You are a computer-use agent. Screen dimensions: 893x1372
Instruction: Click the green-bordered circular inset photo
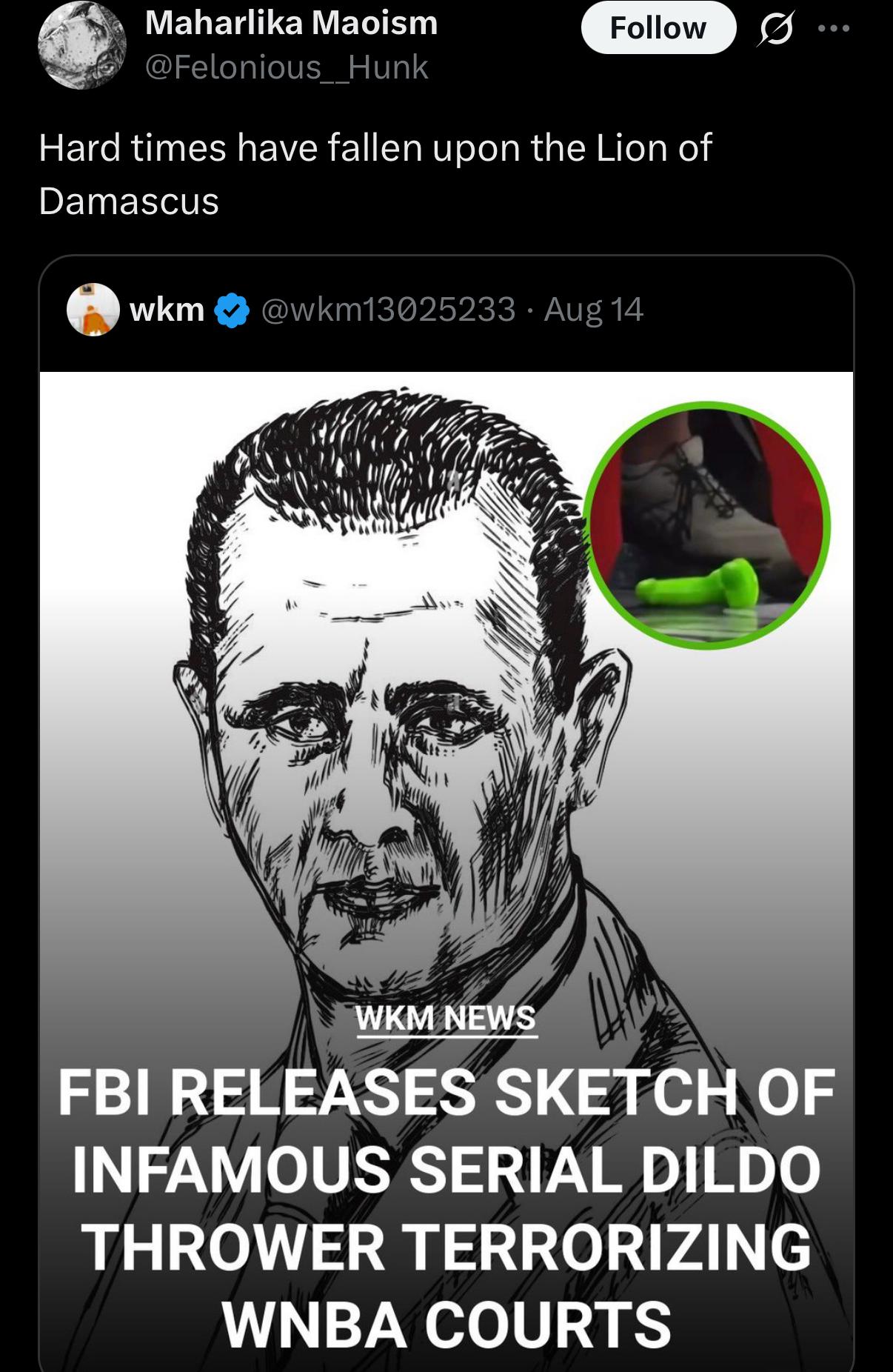pyautogui.click(x=707, y=525)
